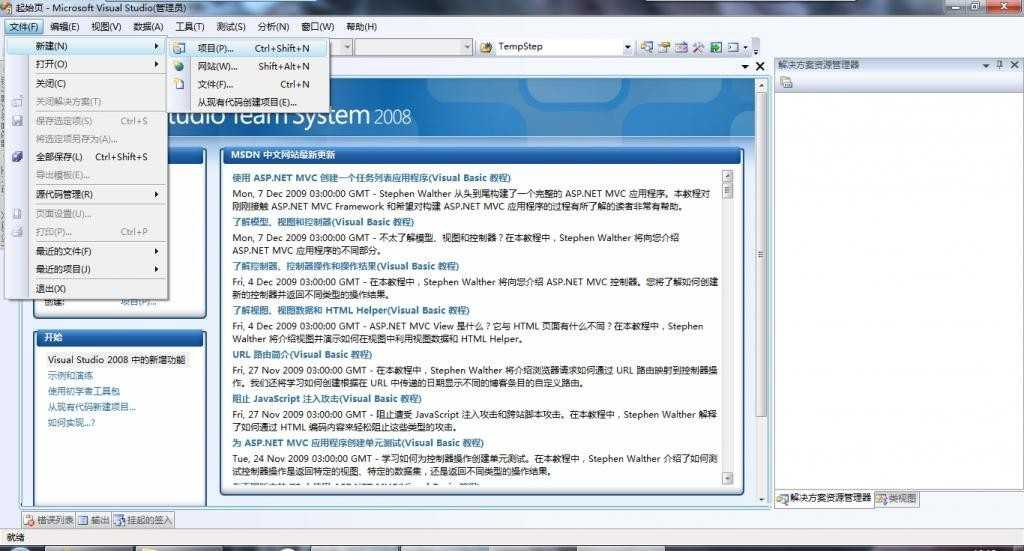Open the 文件(F) menu bar item
Viewport: 1024px width, 551px height.
click(24, 27)
